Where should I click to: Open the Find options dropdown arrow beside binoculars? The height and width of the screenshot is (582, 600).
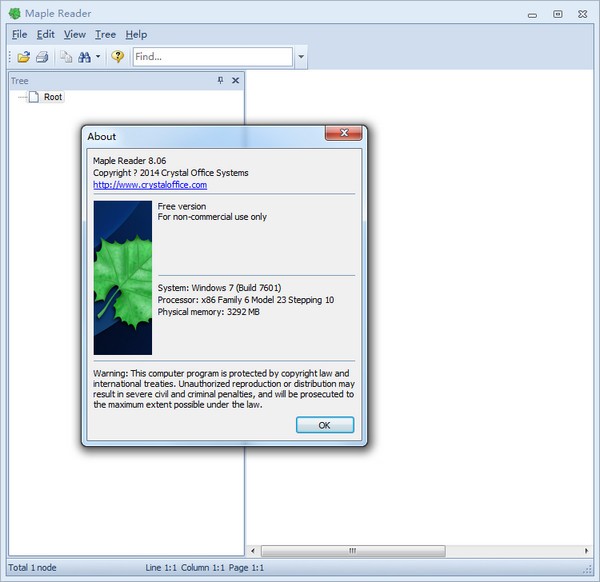pos(98,57)
